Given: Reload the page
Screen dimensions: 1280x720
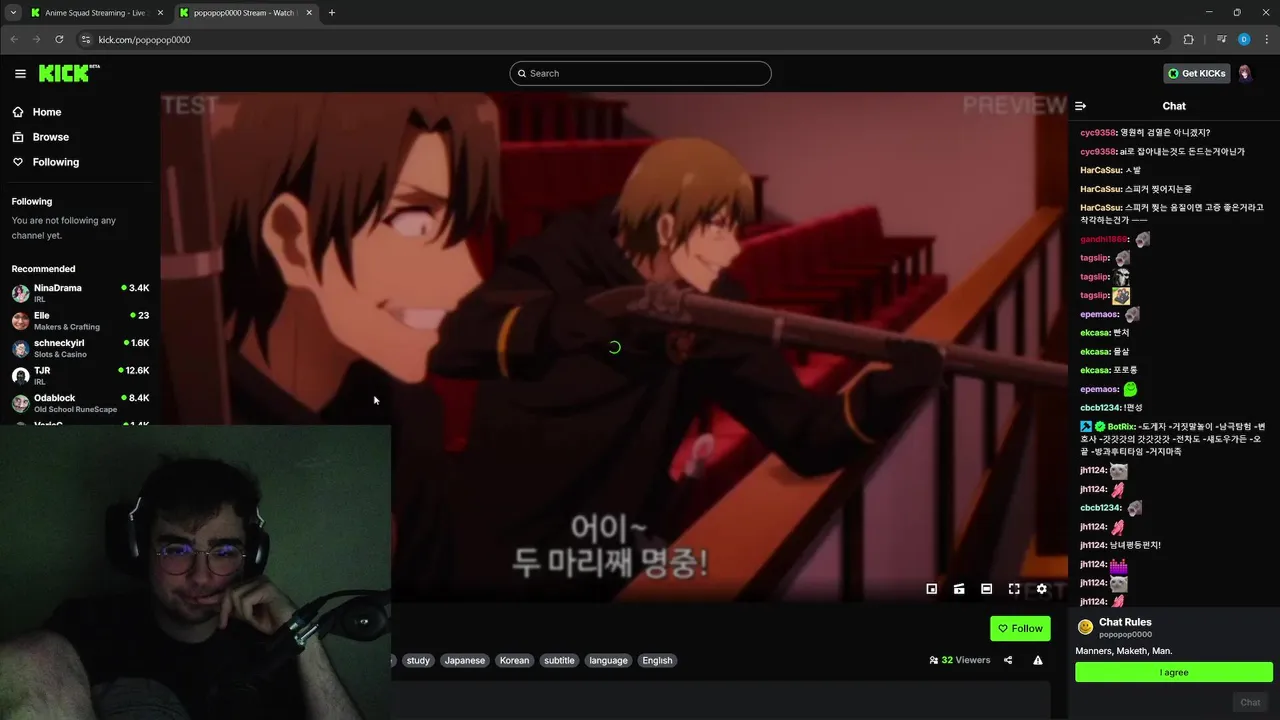Looking at the screenshot, I should (59, 39).
